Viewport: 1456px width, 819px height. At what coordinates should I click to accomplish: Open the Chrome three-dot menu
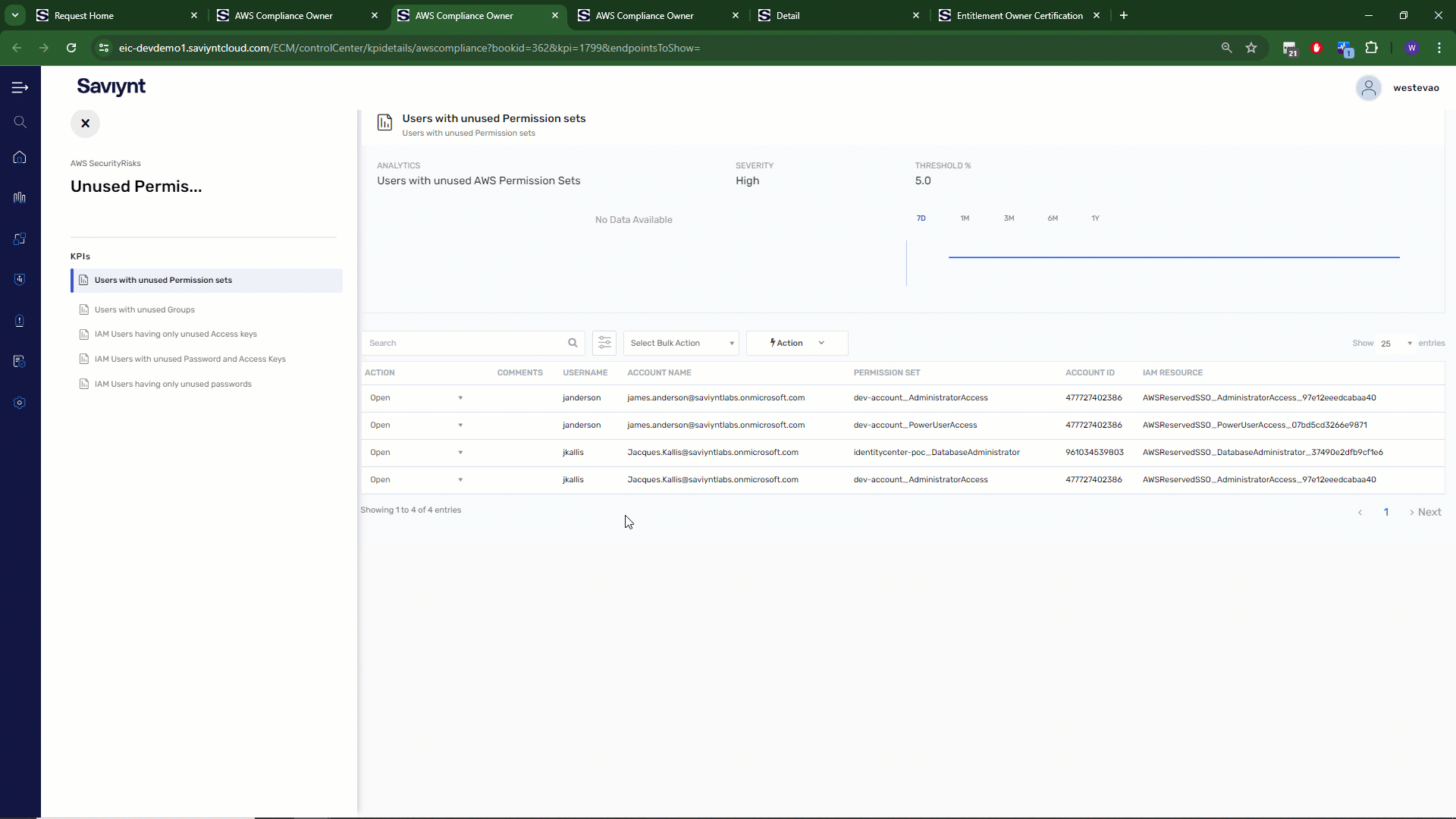(1439, 48)
